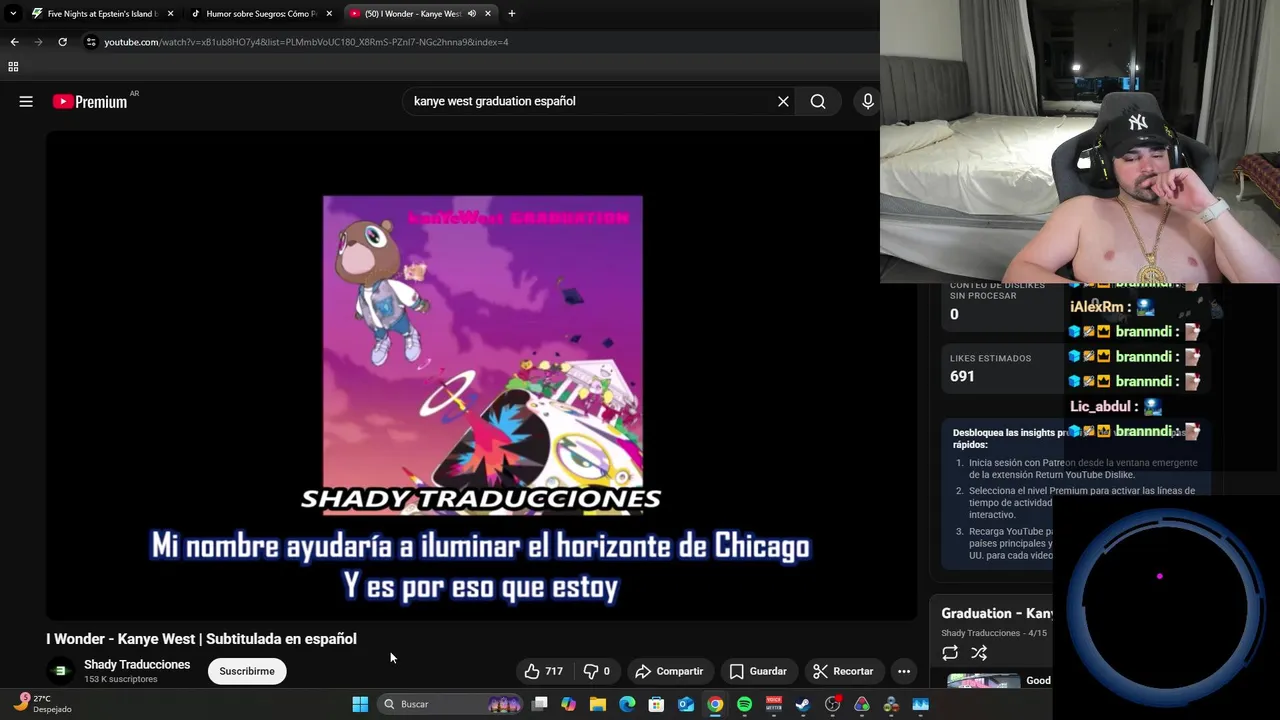Viewport: 1280px width, 720px height.
Task: Open Outlook from the taskbar
Action: 686,704
